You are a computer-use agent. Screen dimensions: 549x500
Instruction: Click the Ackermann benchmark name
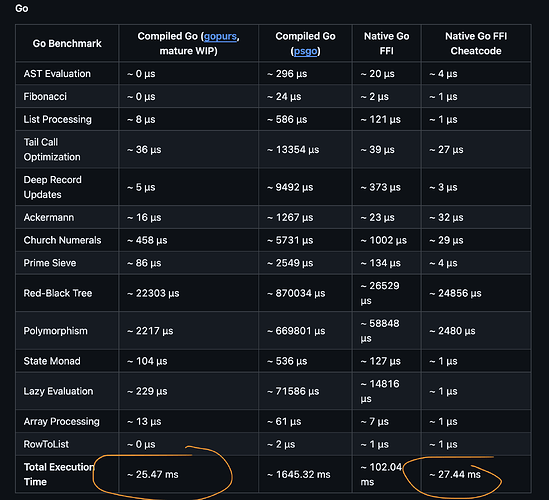point(49,217)
